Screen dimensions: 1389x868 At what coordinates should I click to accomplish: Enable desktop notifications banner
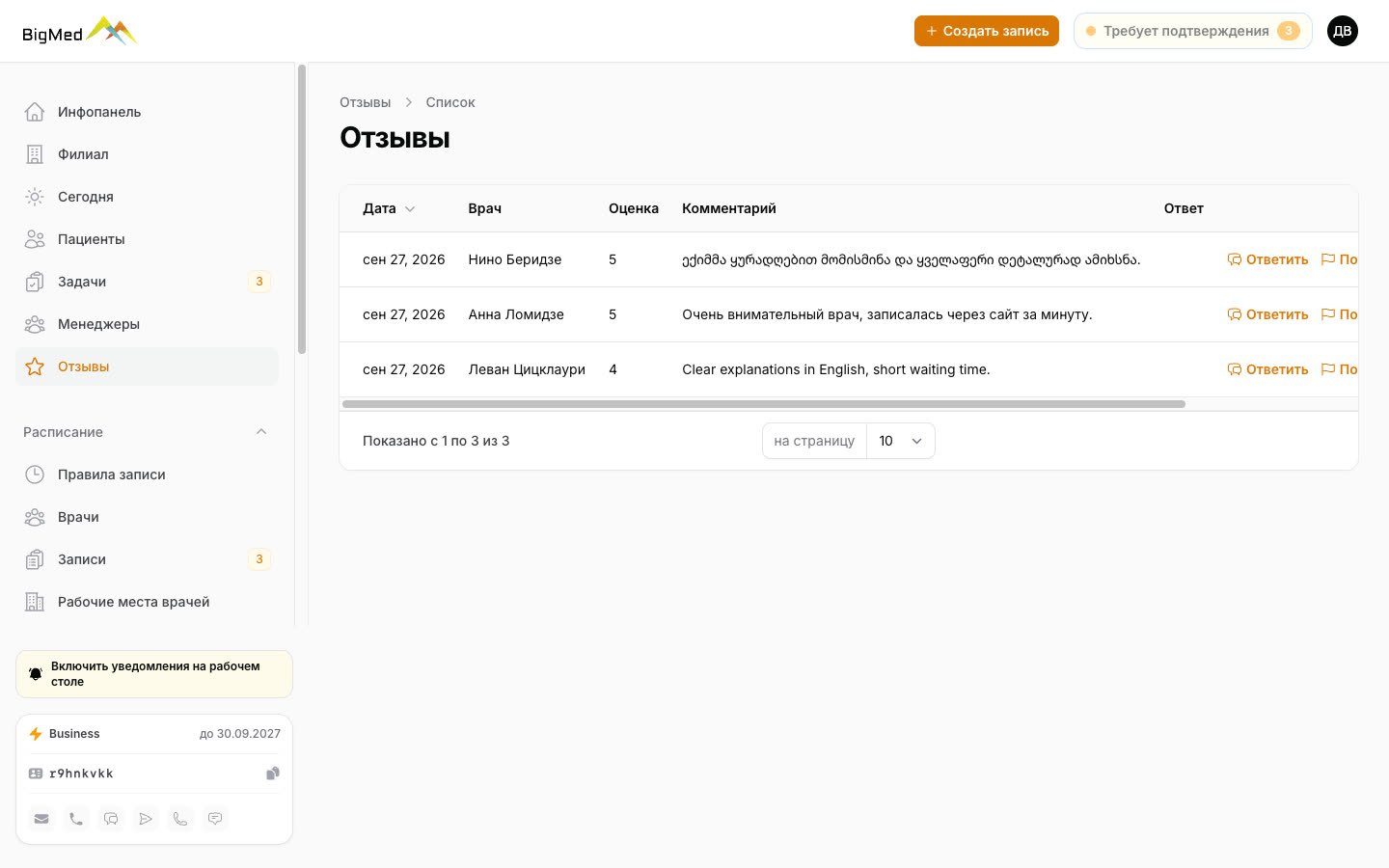click(x=154, y=674)
